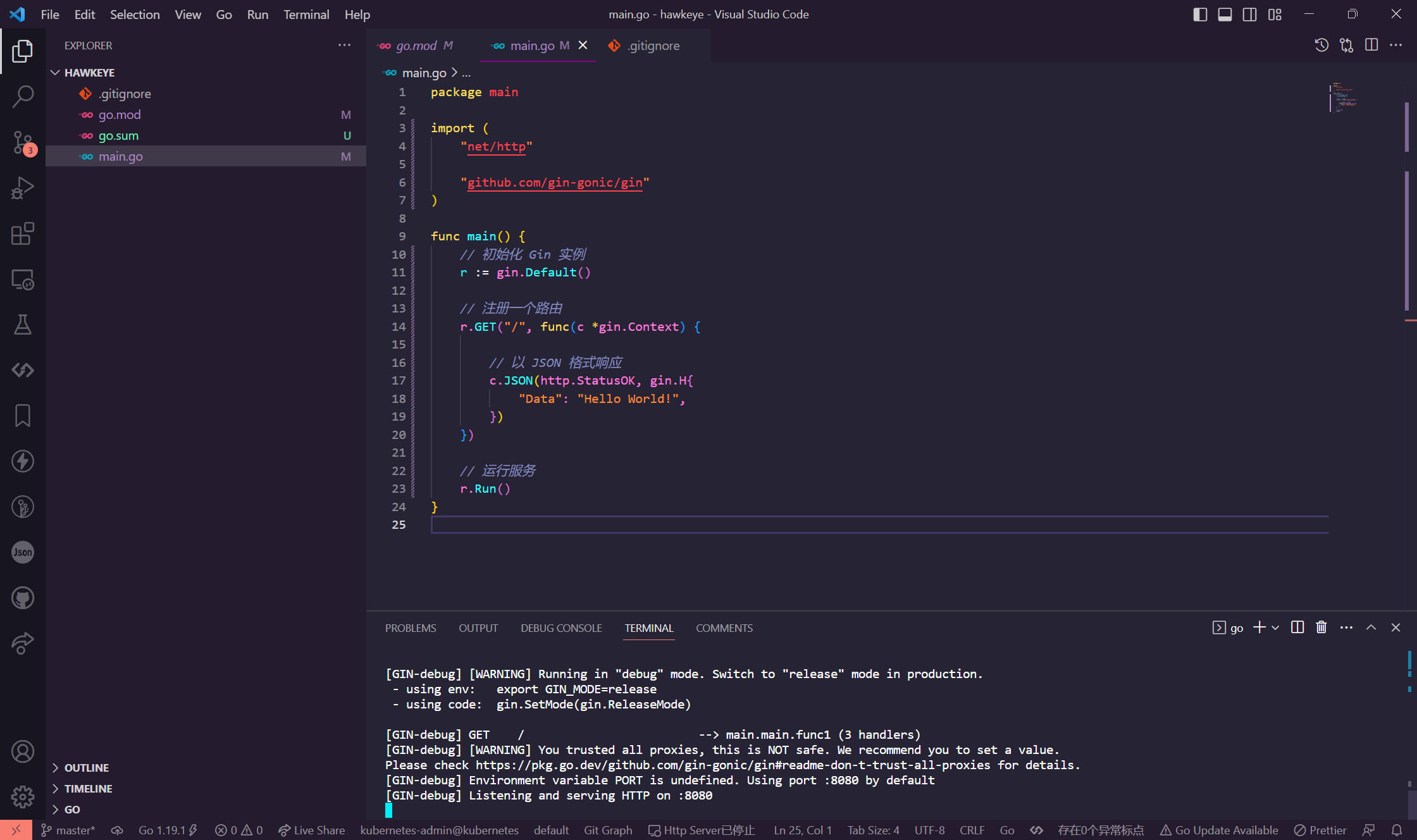Viewport: 1417px width, 840px height.
Task: Click Tab Size: 4 in status bar
Action: tap(873, 831)
